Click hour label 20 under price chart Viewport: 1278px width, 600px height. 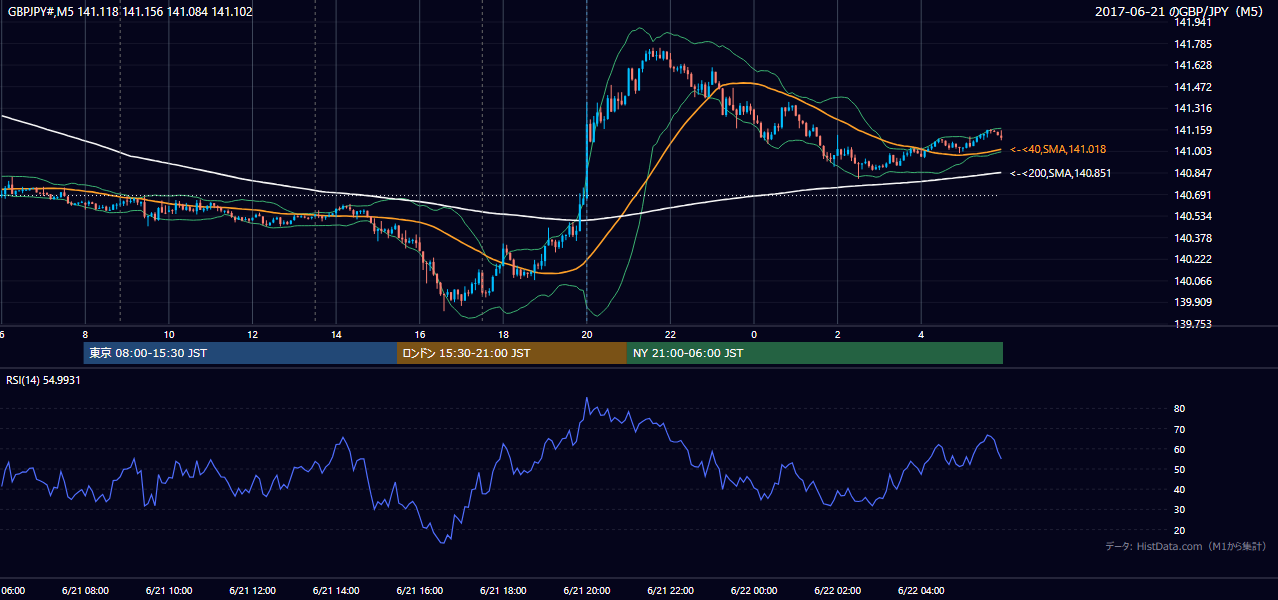(x=587, y=334)
